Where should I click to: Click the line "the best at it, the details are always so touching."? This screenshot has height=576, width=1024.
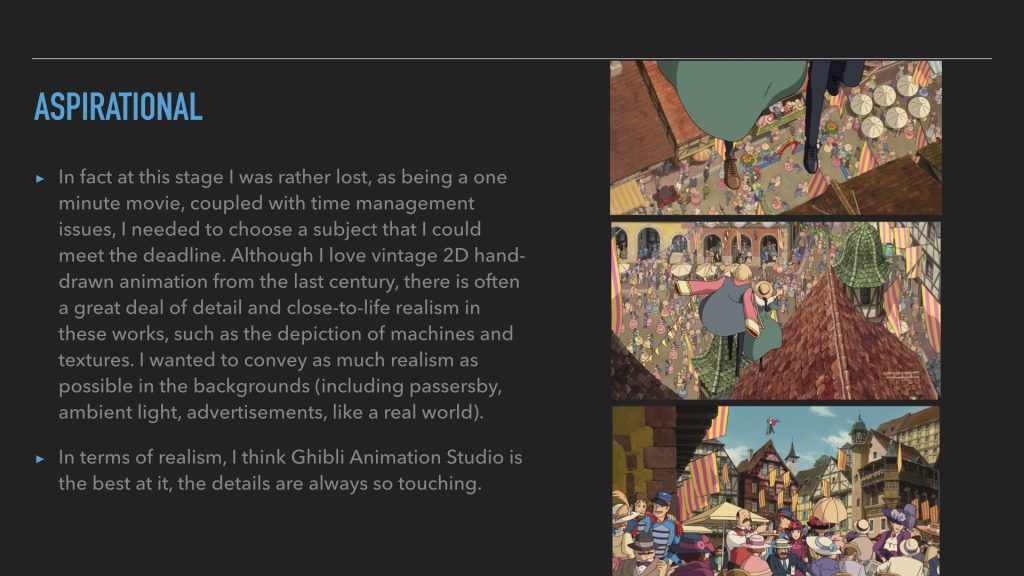[270, 484]
